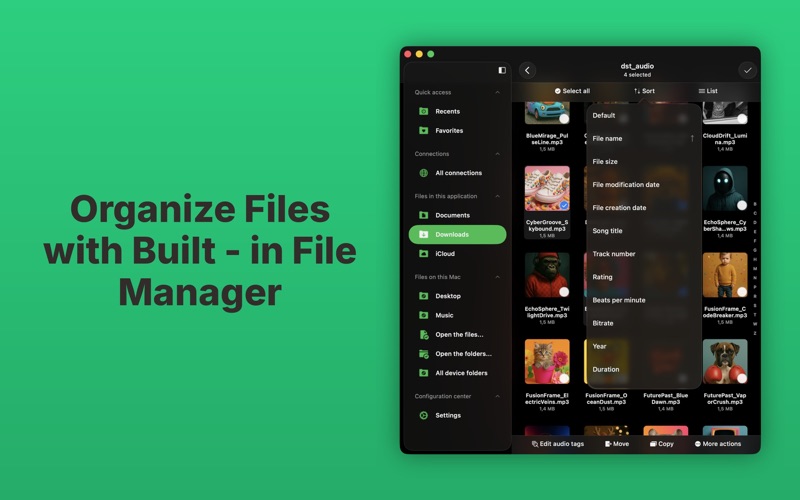The width and height of the screenshot is (800, 500).
Task: Toggle selection circle on EchoSphere_TwilightDrive.mp3
Action: pos(564,292)
